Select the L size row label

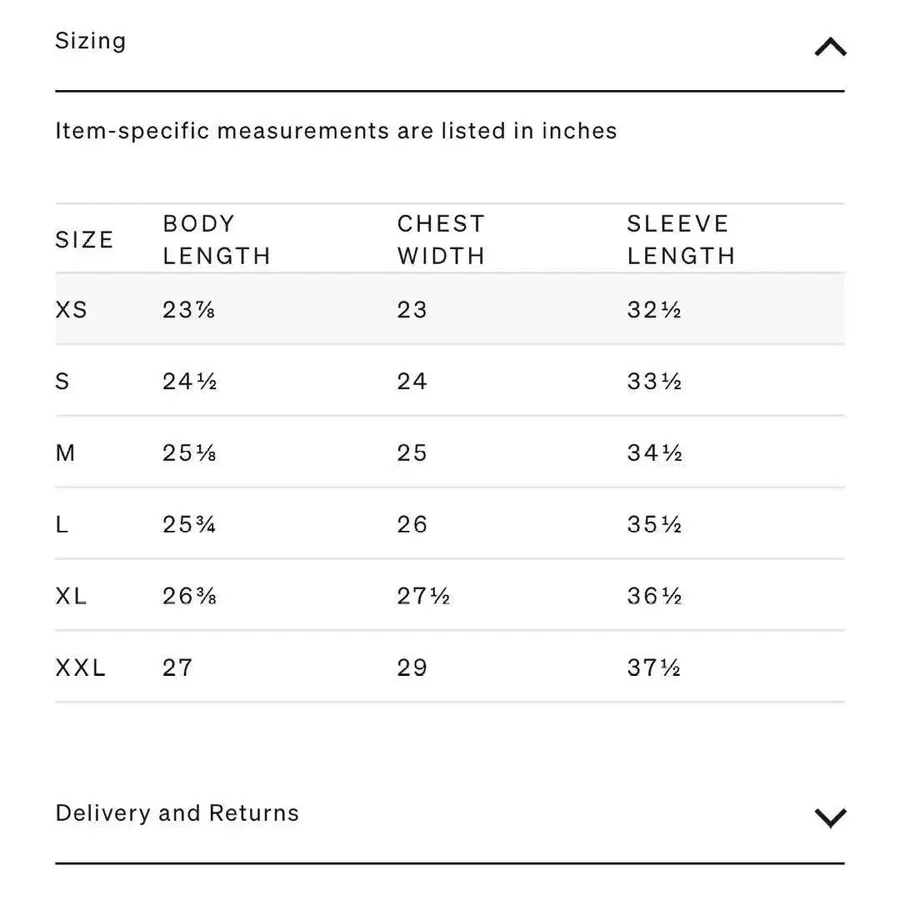pyautogui.click(x=62, y=524)
